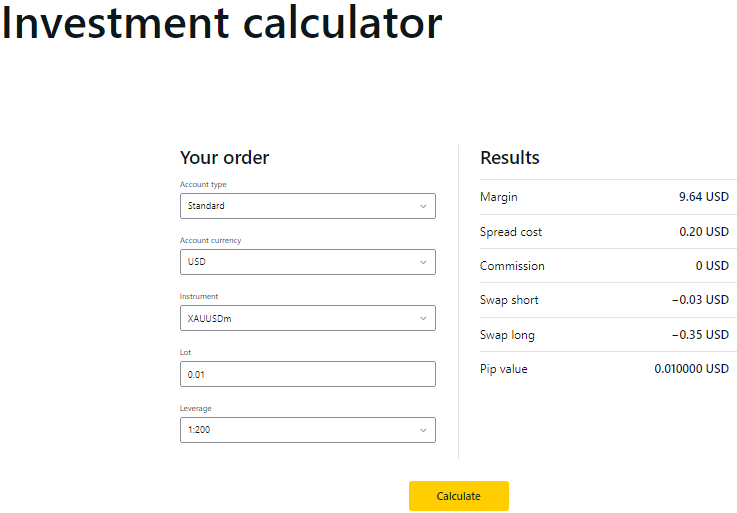The image size is (737, 513).
Task: Click the Investment calculator page title
Action: pos(221,24)
